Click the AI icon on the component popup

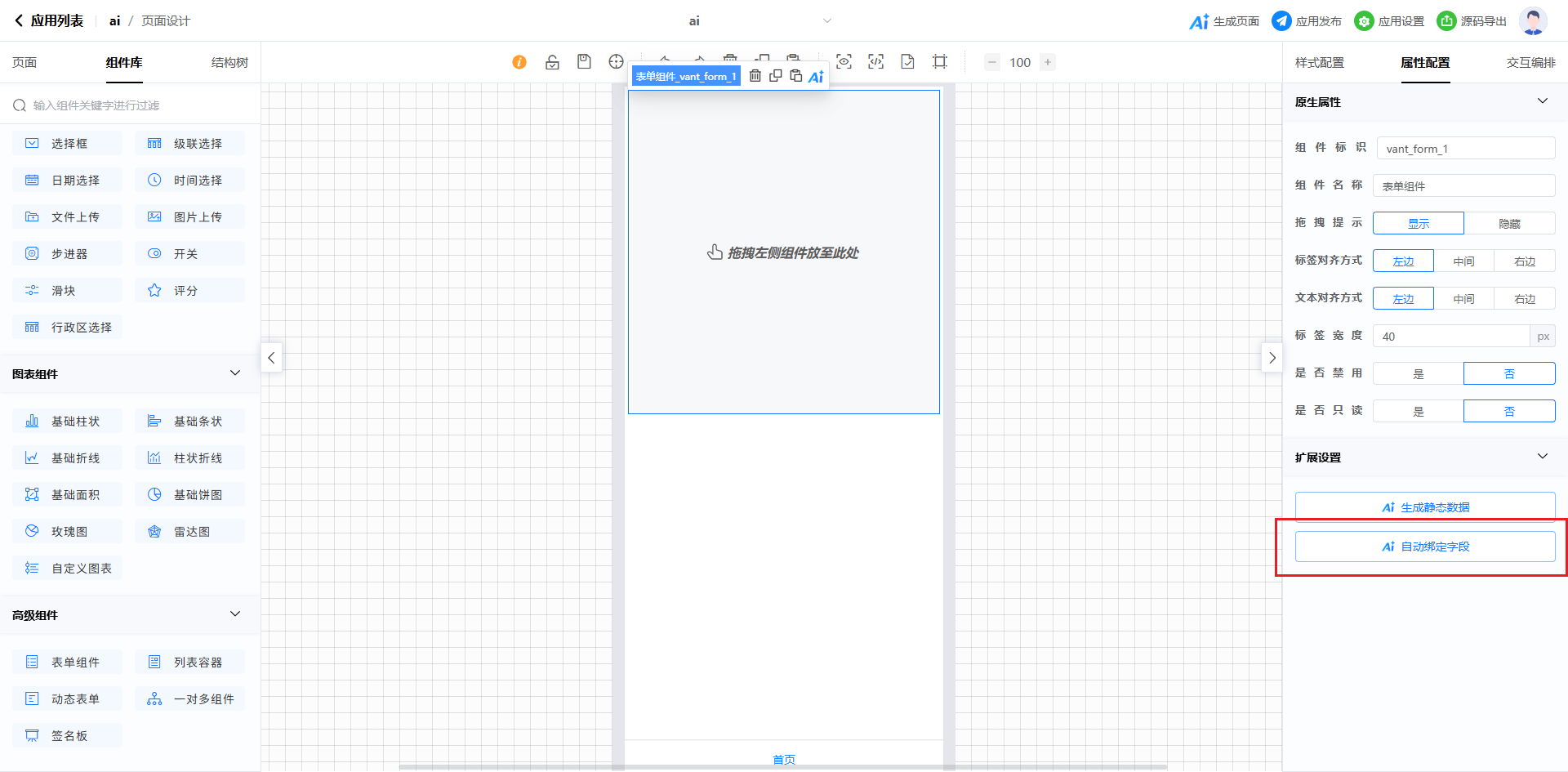(x=816, y=77)
